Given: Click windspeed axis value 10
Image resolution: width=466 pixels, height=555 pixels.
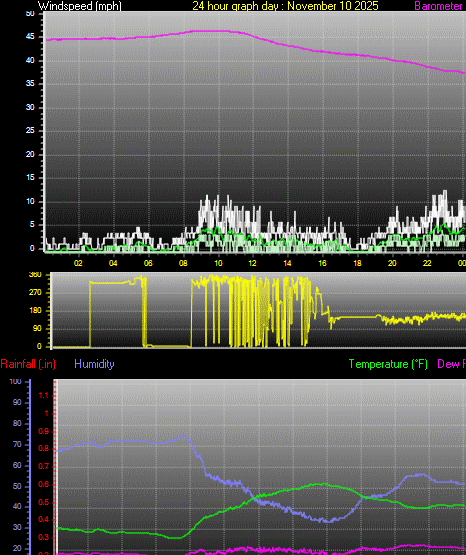Looking at the screenshot, I should [x=30, y=201].
